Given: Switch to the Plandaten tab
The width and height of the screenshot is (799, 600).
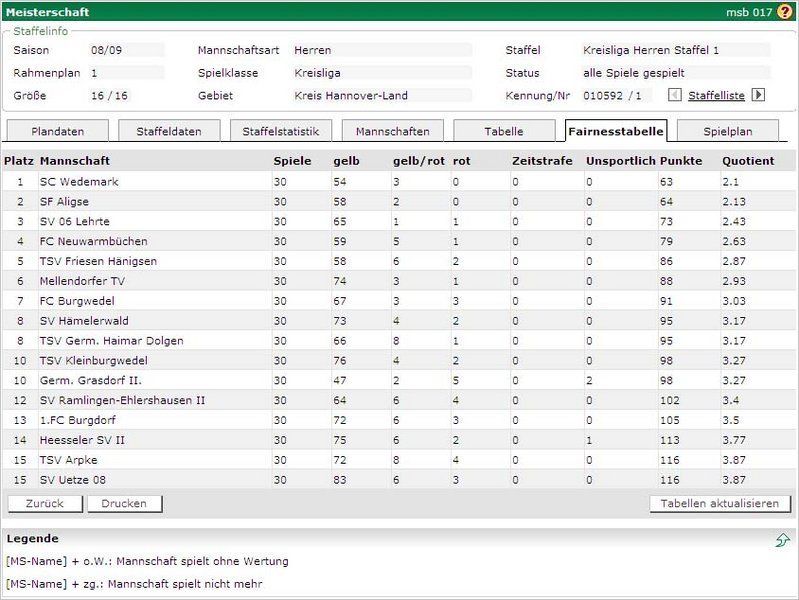Looking at the screenshot, I should point(57,131).
